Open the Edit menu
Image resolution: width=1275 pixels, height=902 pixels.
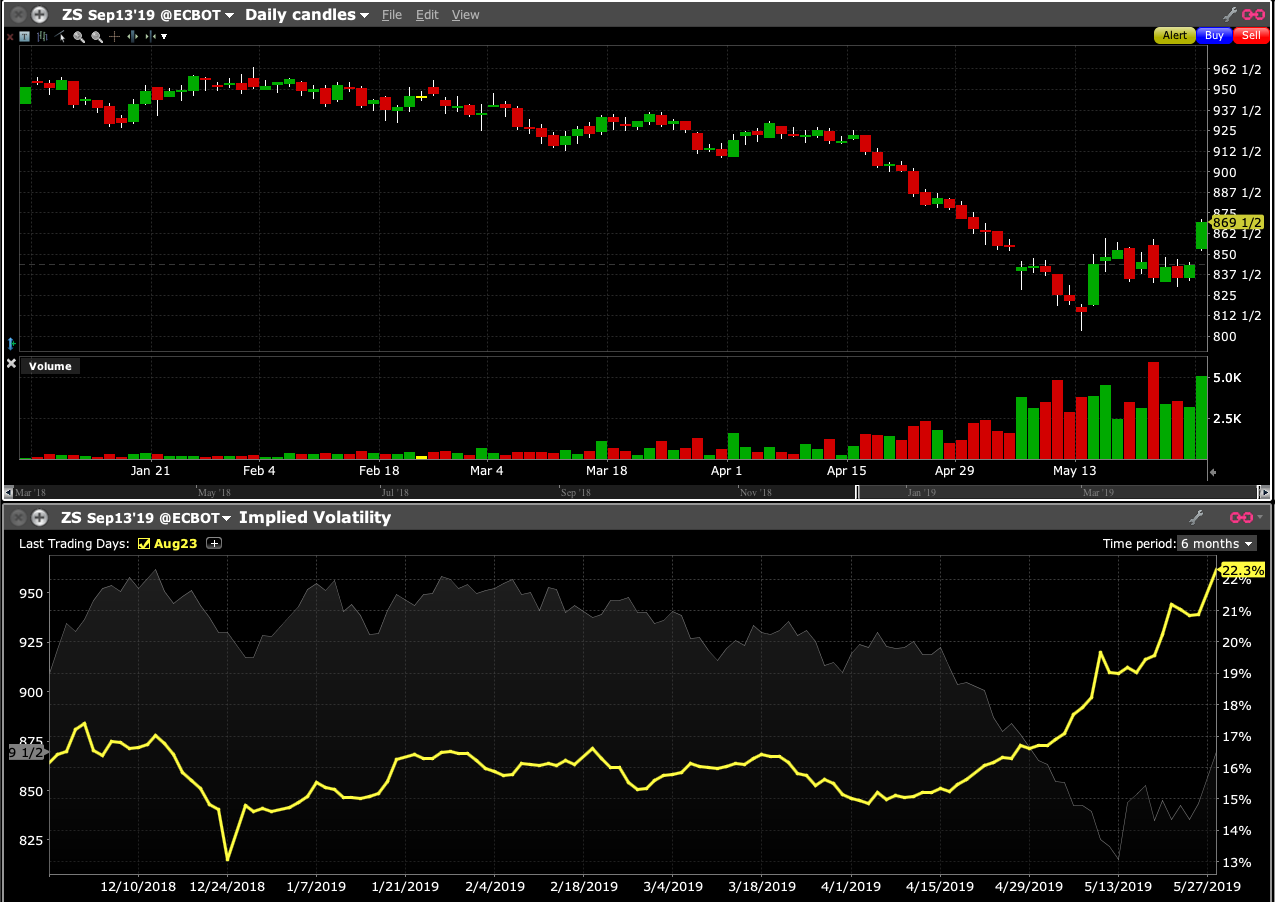point(427,15)
